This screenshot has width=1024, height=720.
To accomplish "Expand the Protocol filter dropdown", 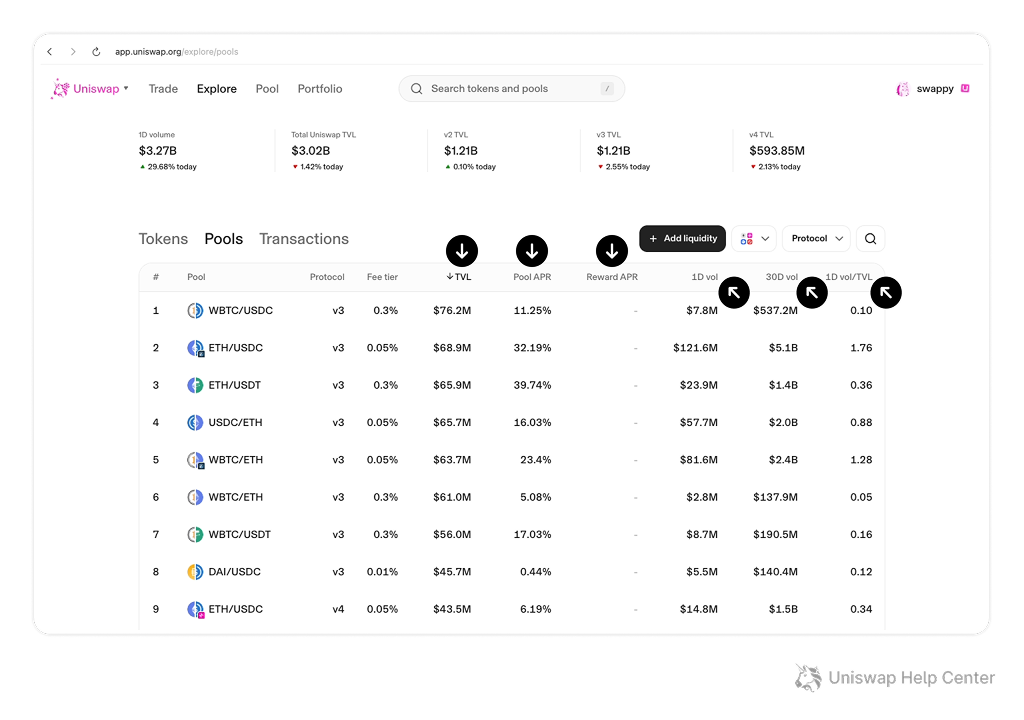I will 816,238.
